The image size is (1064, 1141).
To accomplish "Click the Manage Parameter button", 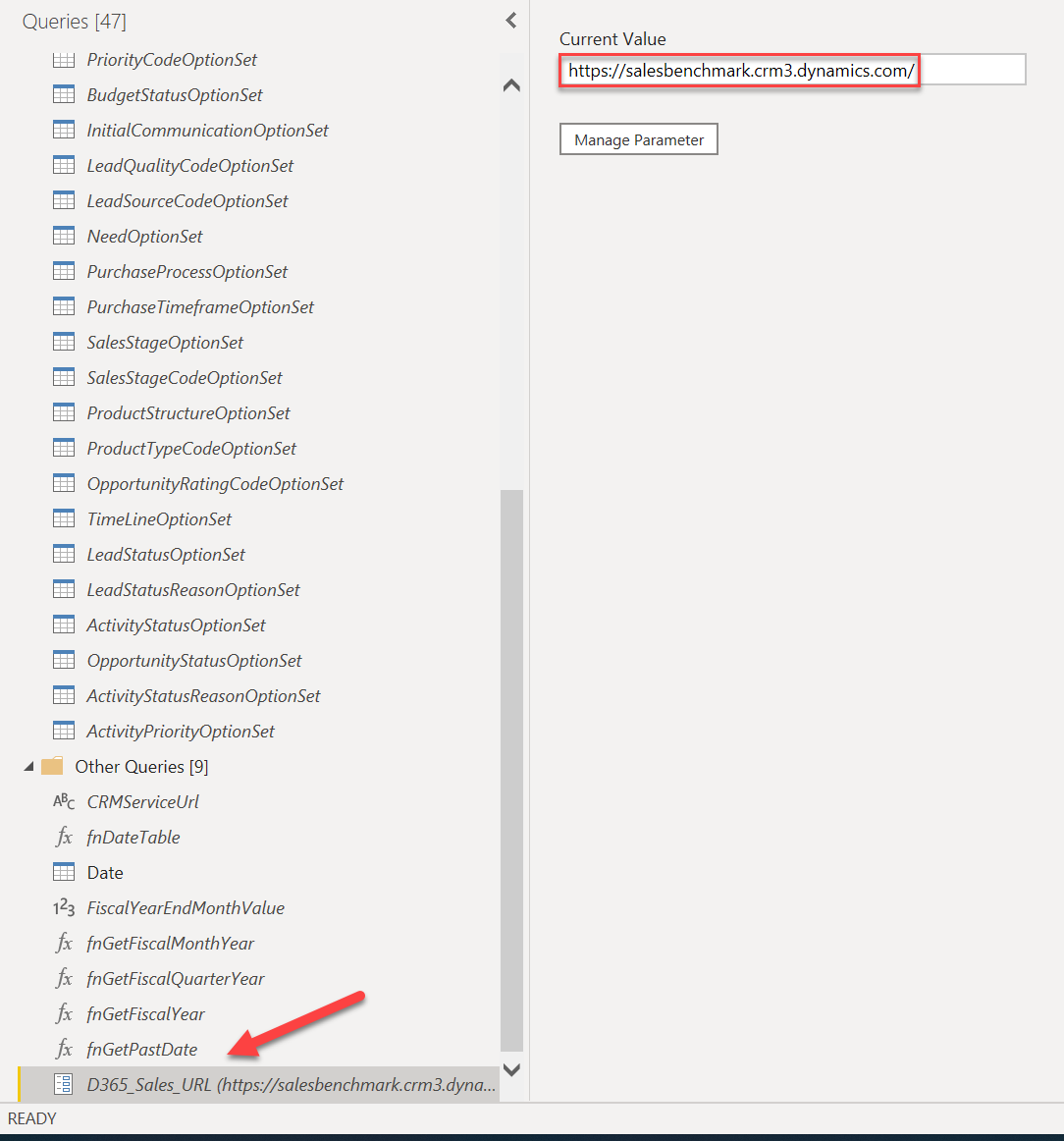I will 639,139.
